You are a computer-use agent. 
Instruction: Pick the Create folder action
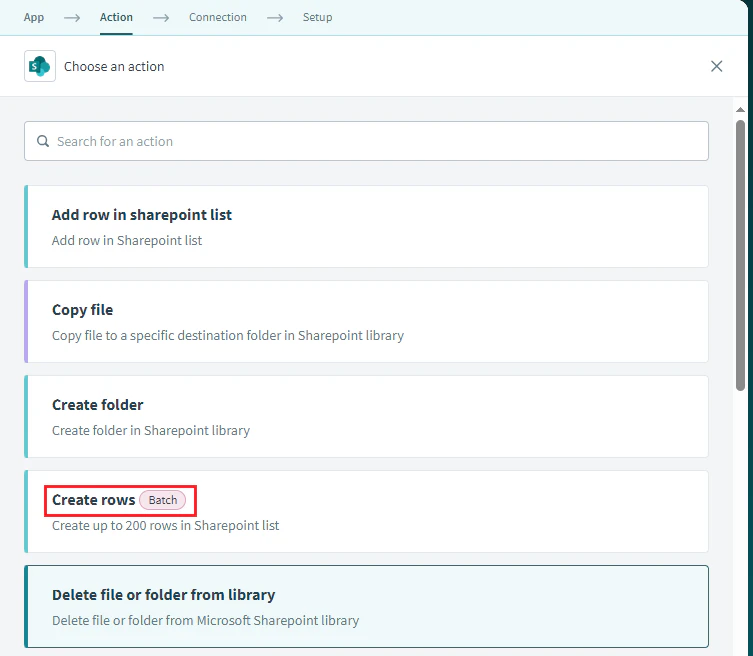click(x=366, y=417)
